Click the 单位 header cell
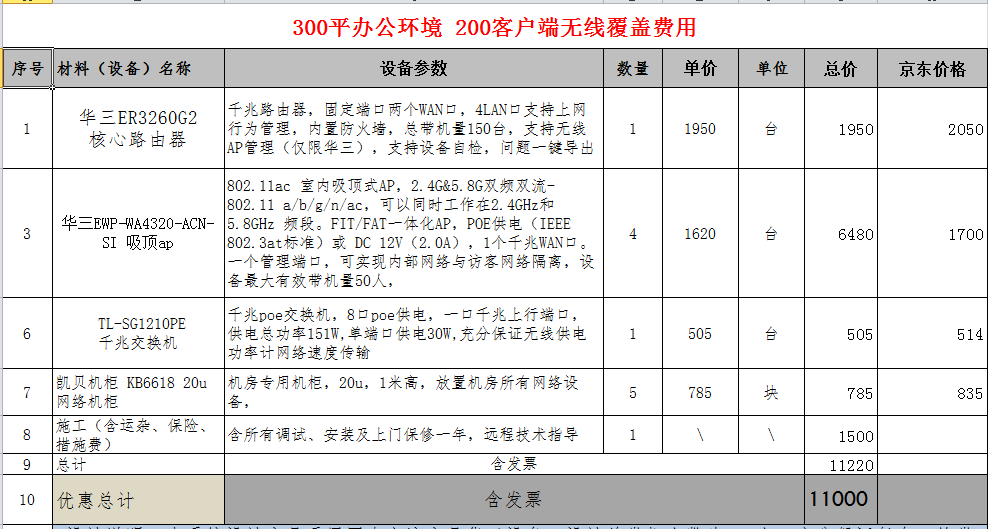 (771, 68)
